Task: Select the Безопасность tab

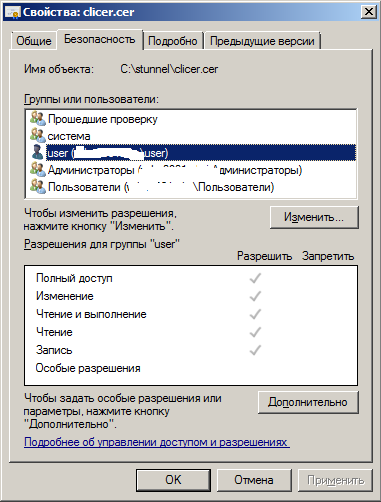Action: coord(100,40)
